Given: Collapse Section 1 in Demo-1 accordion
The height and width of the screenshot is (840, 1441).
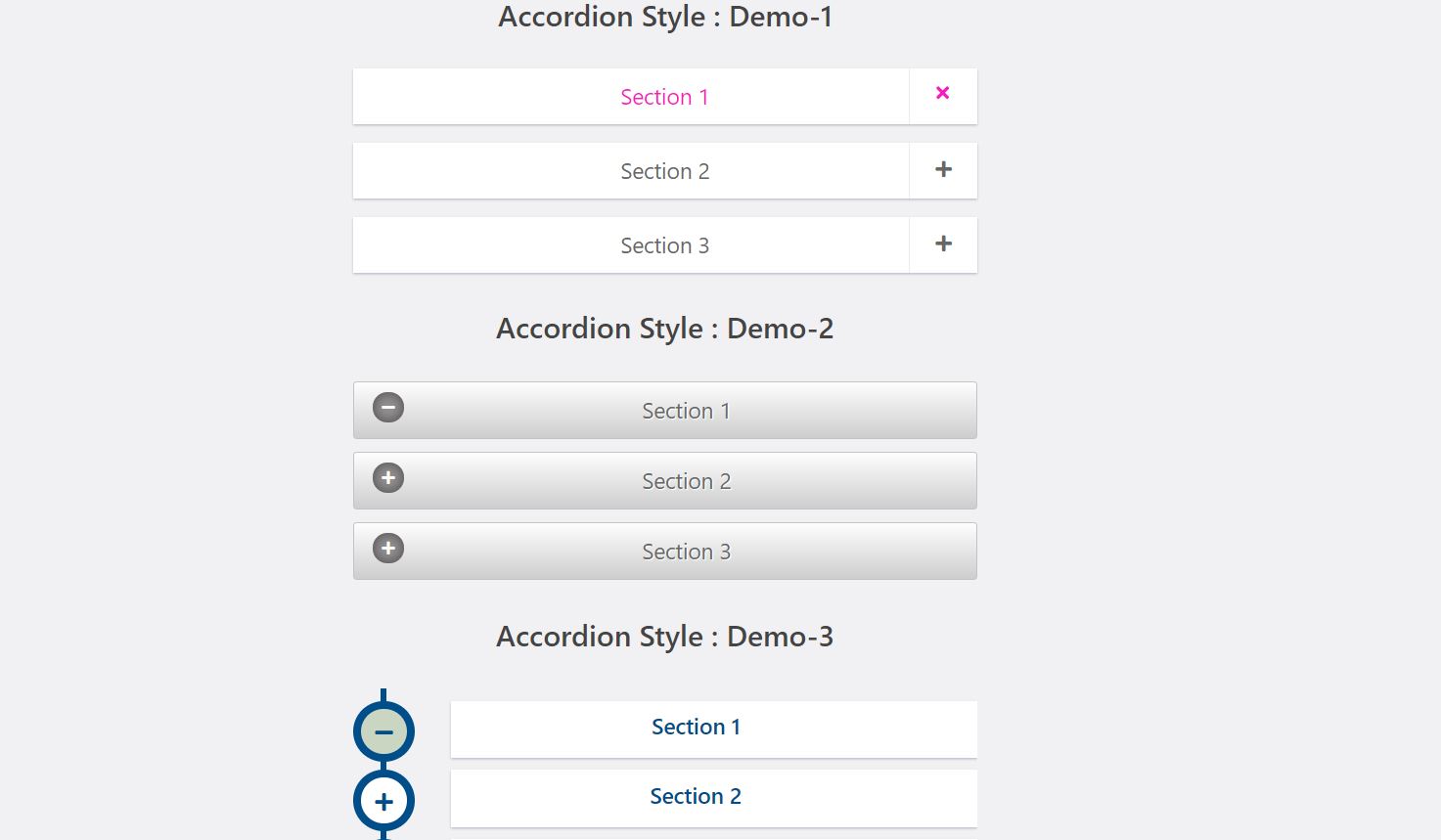Looking at the screenshot, I should tap(631, 97).
